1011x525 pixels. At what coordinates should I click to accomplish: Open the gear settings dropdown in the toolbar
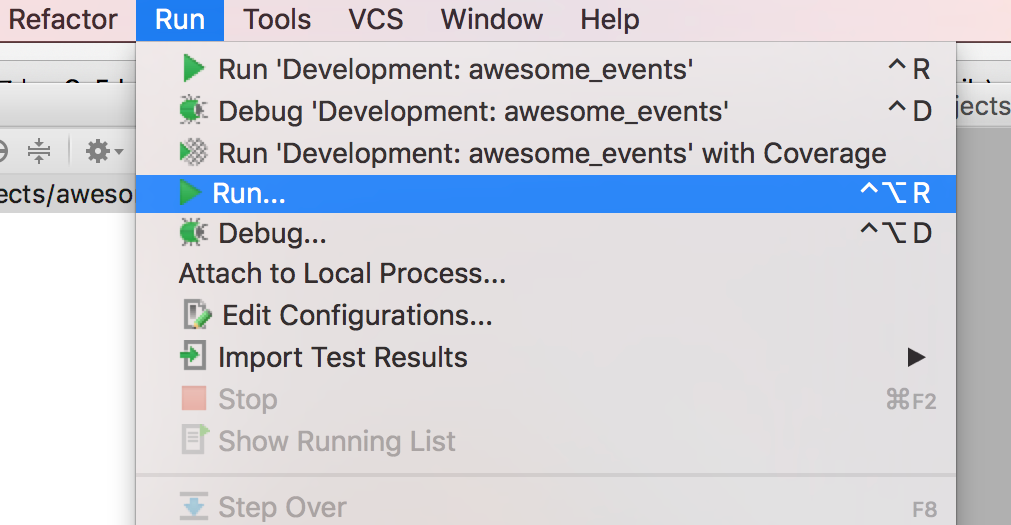(103, 152)
